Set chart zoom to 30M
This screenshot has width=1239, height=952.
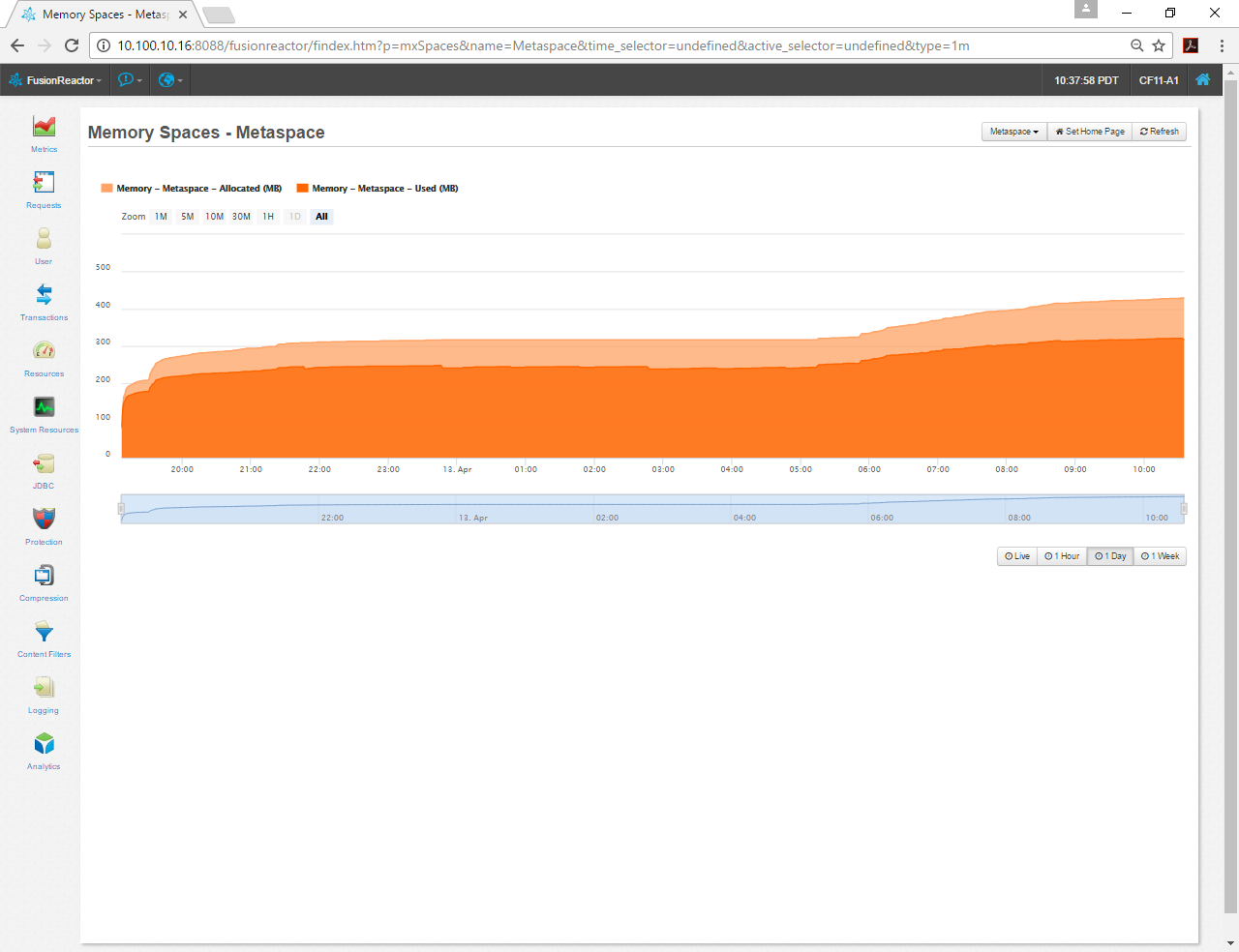coord(242,217)
